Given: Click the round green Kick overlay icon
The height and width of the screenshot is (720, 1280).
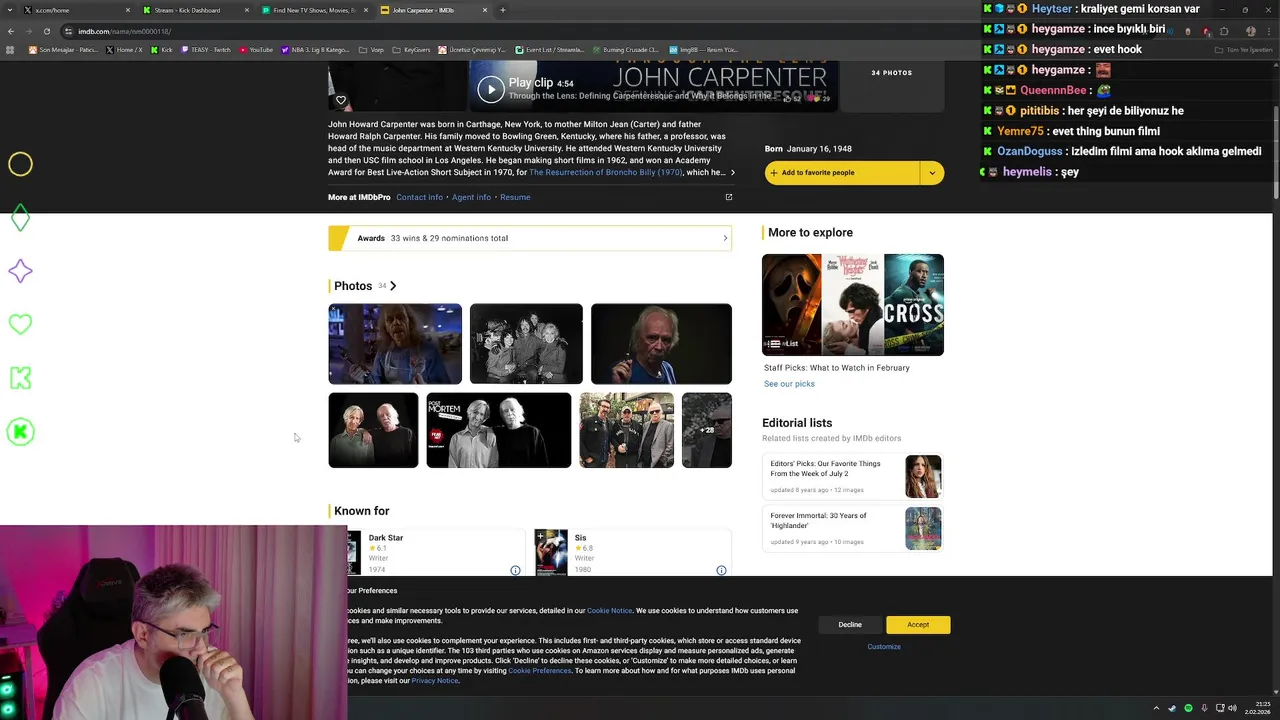Looking at the screenshot, I should click(x=20, y=432).
